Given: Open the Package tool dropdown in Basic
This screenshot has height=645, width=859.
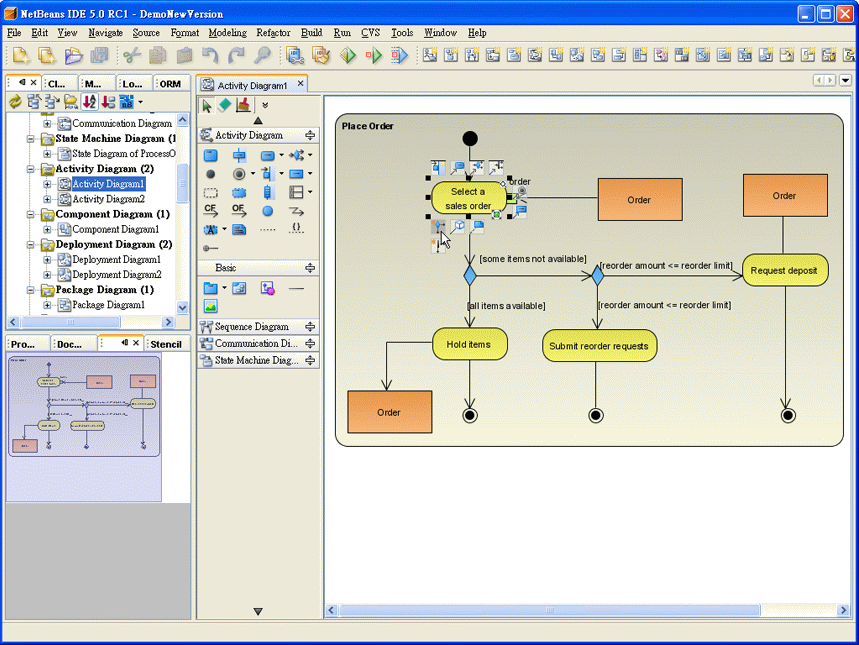Looking at the screenshot, I should click(224, 288).
